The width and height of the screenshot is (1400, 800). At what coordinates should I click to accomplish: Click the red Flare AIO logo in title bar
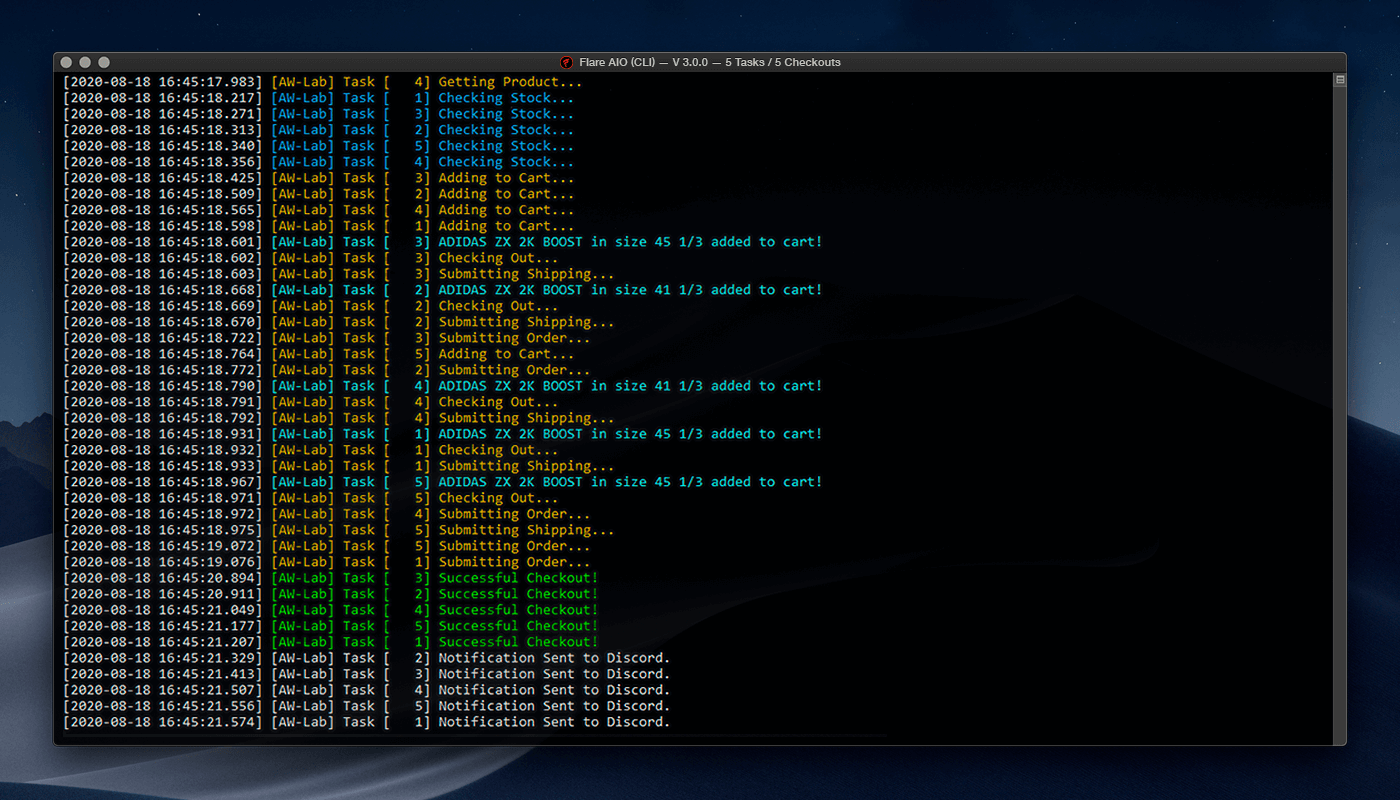(x=566, y=62)
